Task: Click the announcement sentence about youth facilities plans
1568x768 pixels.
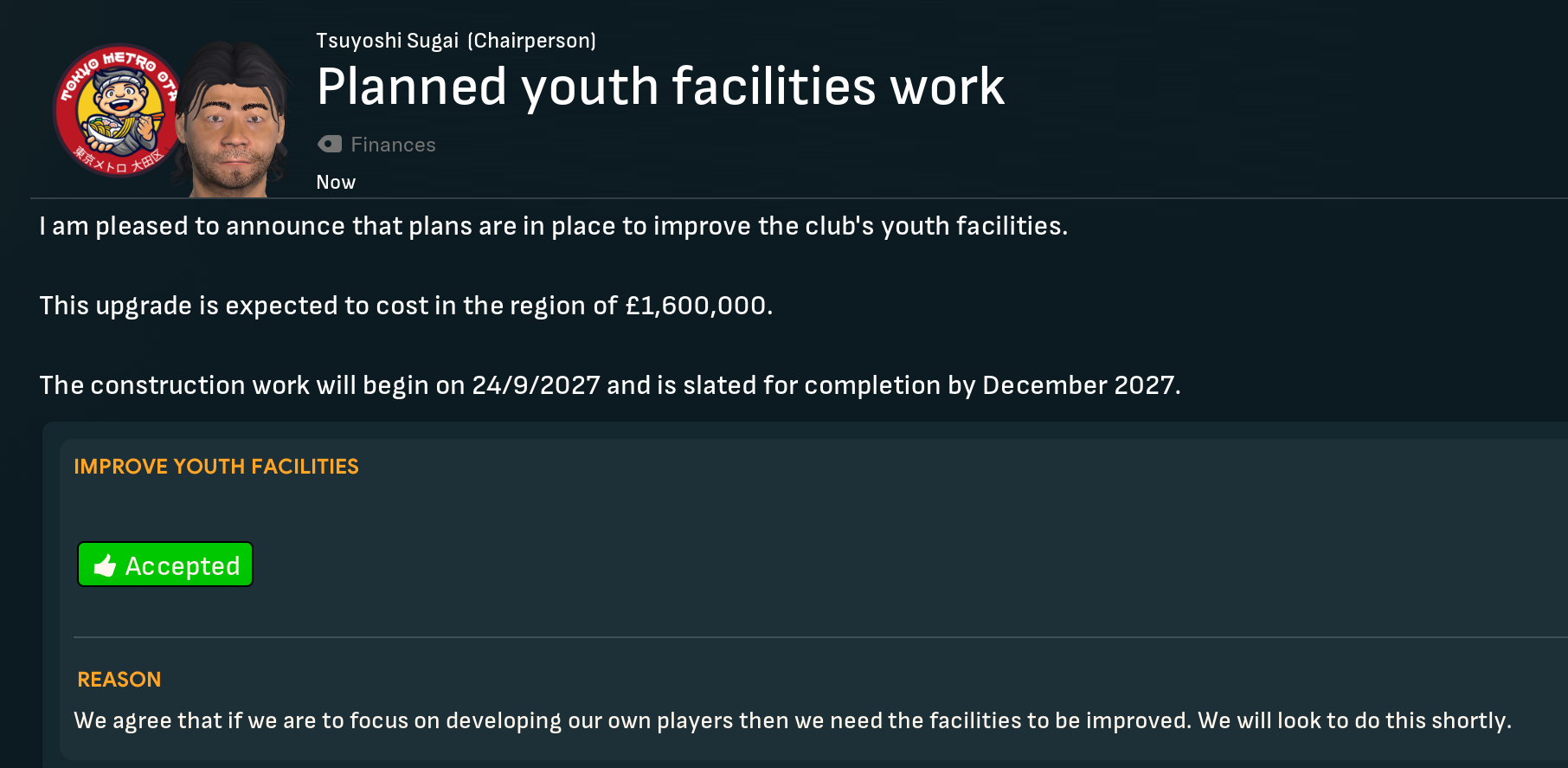Action: (x=553, y=226)
